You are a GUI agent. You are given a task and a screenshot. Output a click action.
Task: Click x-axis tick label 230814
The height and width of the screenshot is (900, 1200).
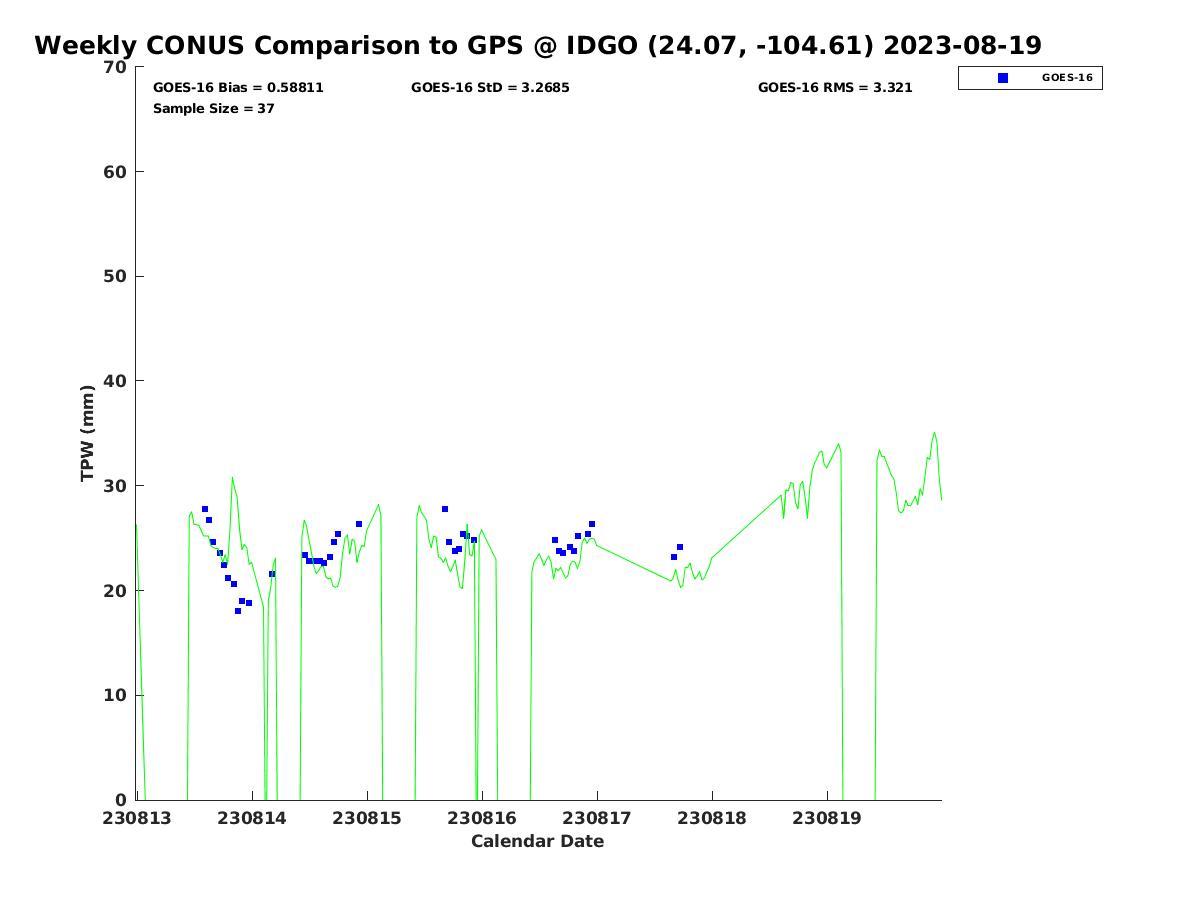252,818
